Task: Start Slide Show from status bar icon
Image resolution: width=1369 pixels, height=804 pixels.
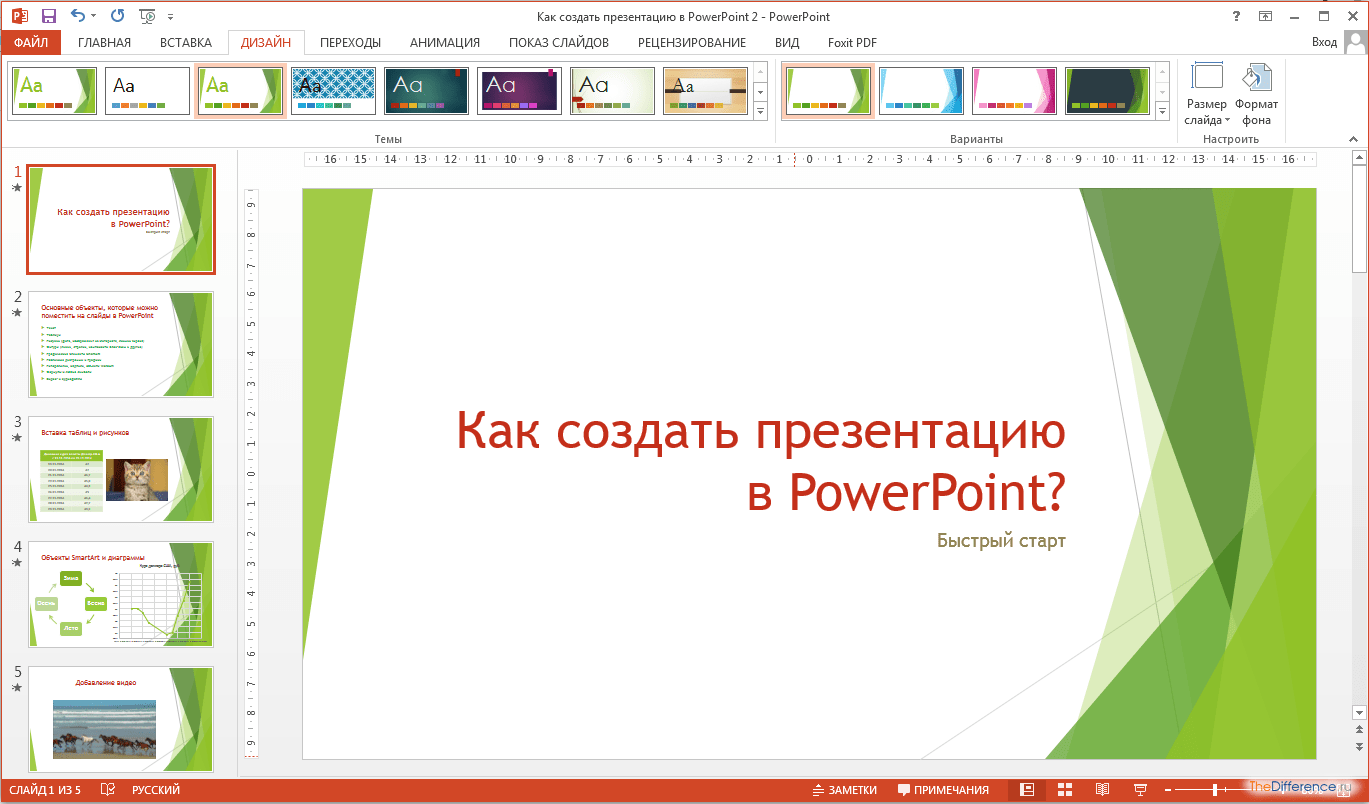Action: (x=1141, y=789)
